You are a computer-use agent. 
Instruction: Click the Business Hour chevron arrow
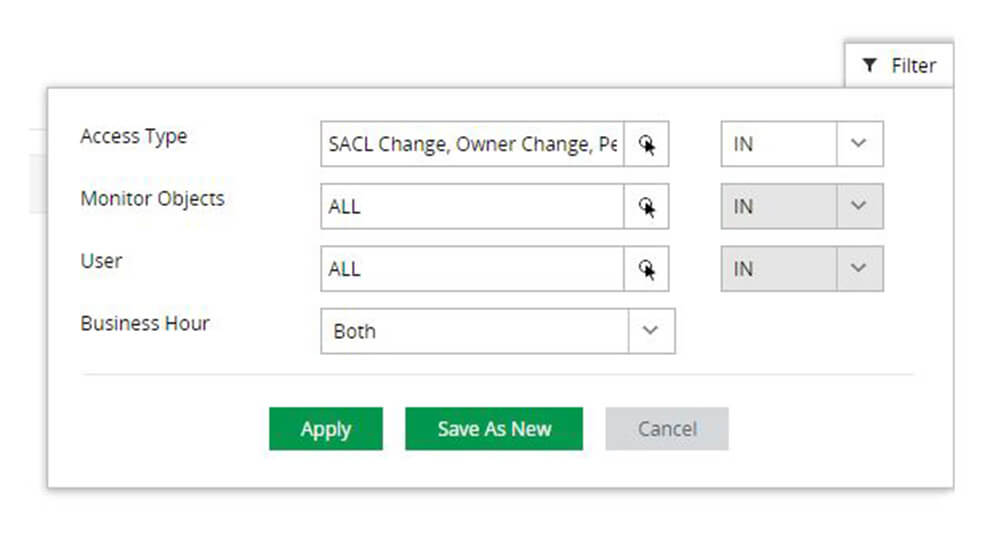coord(651,331)
